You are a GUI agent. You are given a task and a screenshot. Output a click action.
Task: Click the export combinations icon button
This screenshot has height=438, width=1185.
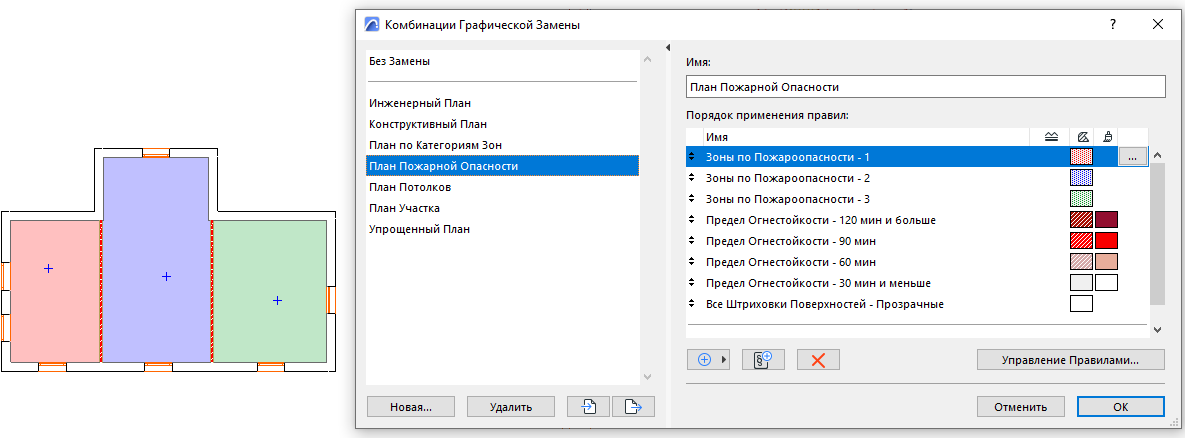632,407
